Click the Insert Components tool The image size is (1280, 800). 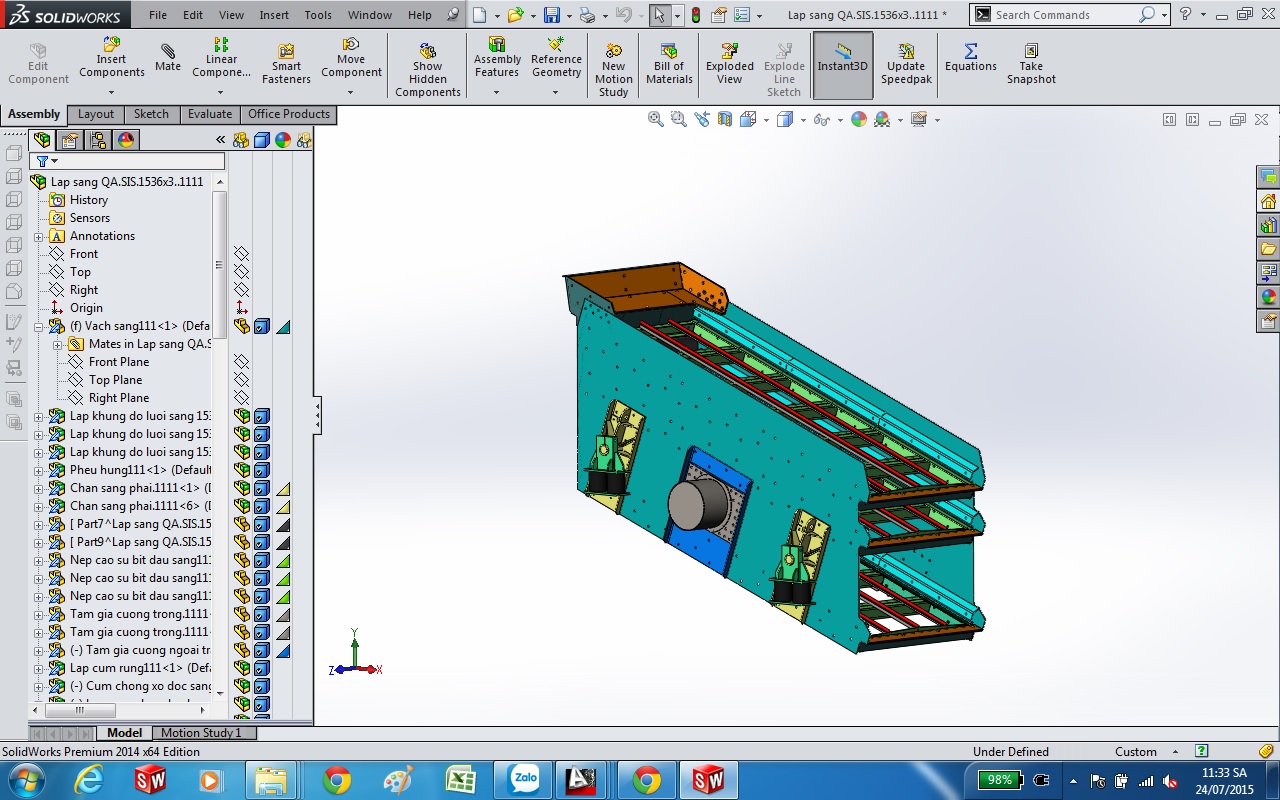point(112,58)
